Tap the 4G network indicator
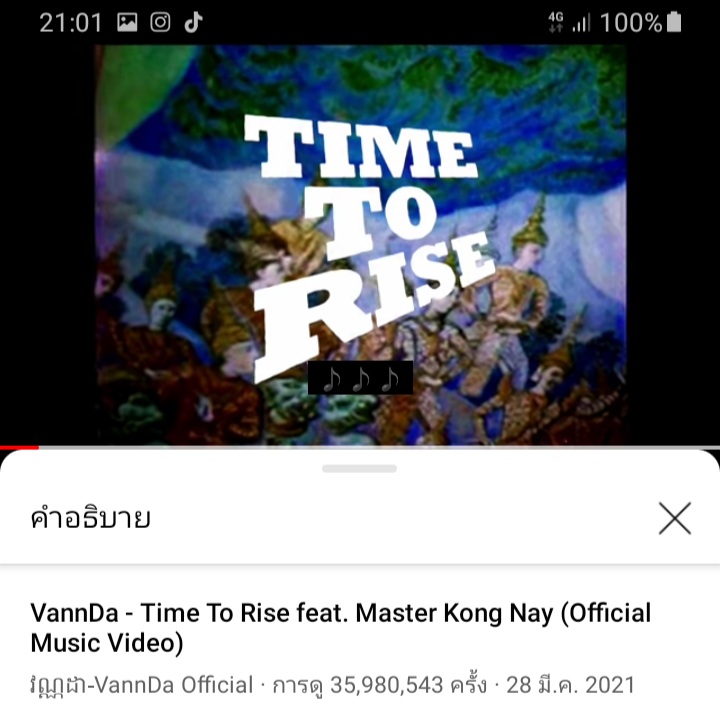720x717 pixels. click(556, 22)
